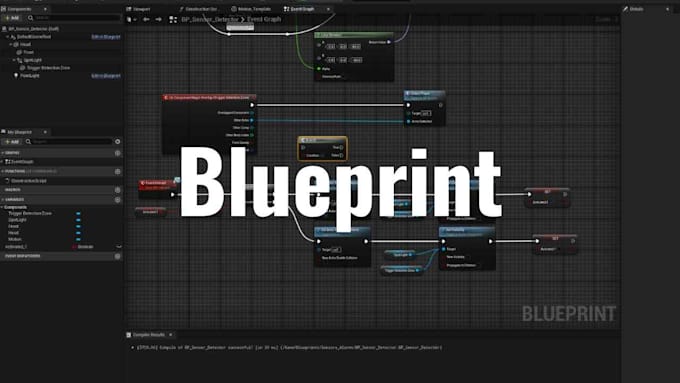
Task: Select the Branch node header
Action: coord(322,140)
